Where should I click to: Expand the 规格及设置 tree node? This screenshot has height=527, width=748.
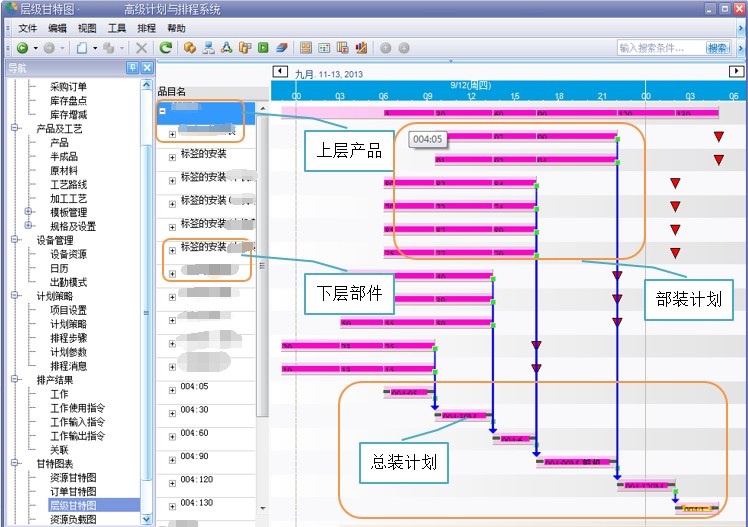(28, 225)
